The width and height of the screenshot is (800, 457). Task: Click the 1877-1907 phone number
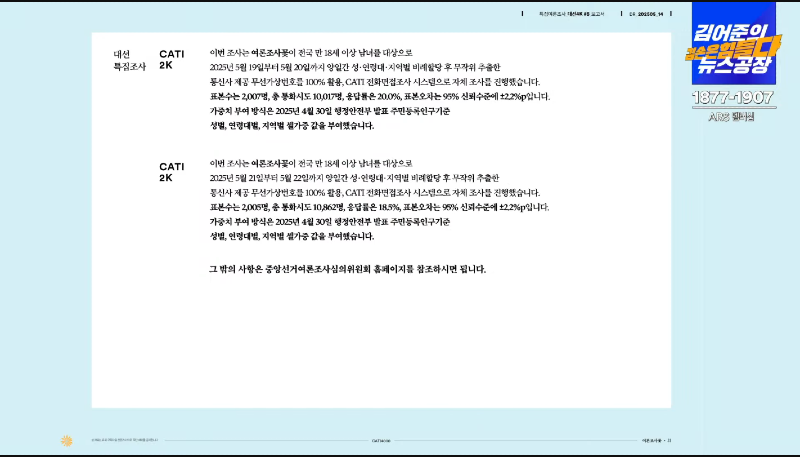coord(733,97)
